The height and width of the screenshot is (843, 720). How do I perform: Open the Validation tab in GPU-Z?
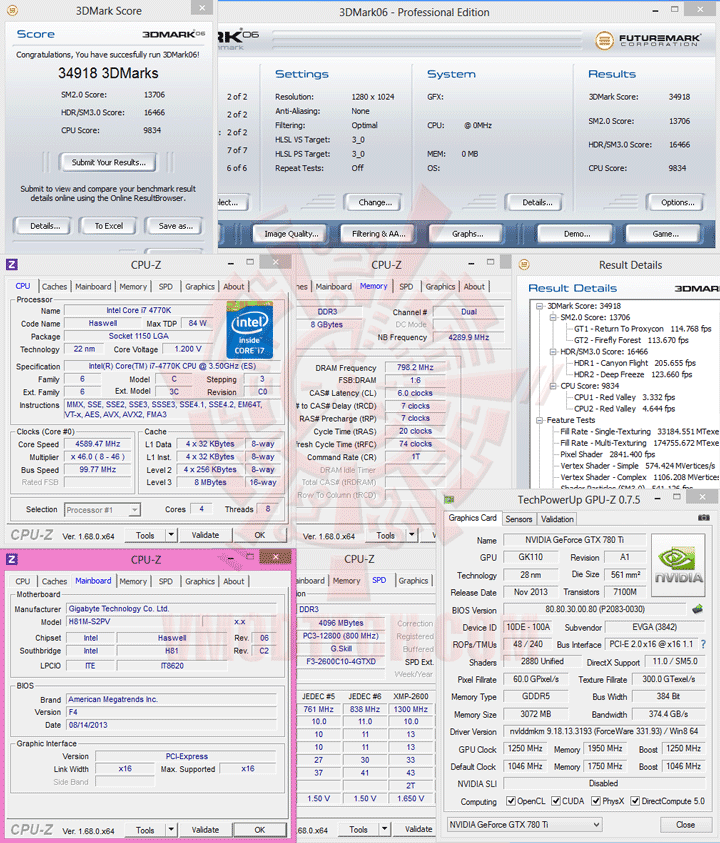557,519
